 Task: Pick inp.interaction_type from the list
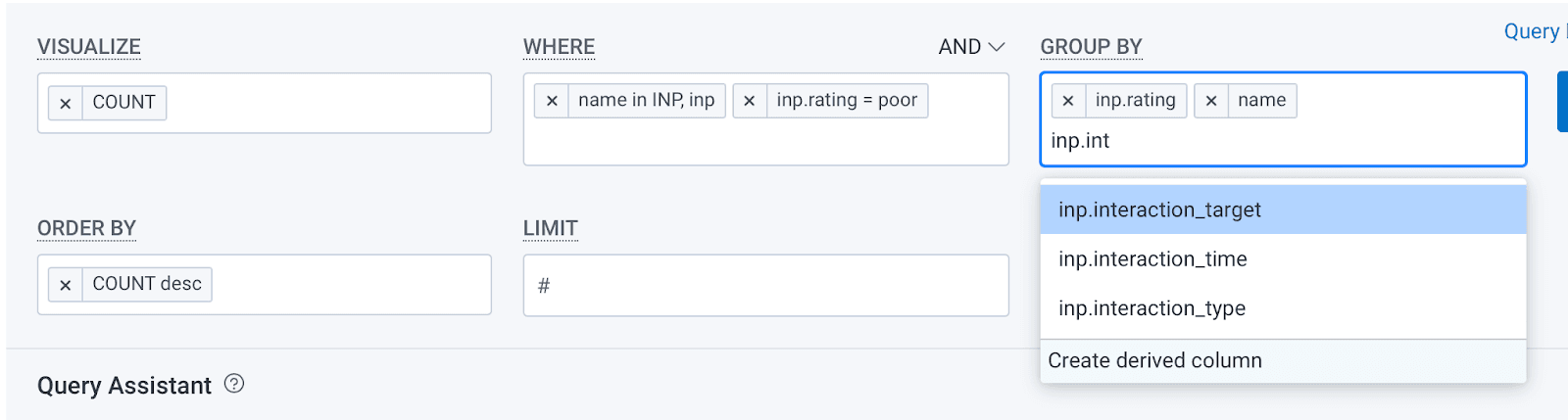click(x=1151, y=308)
